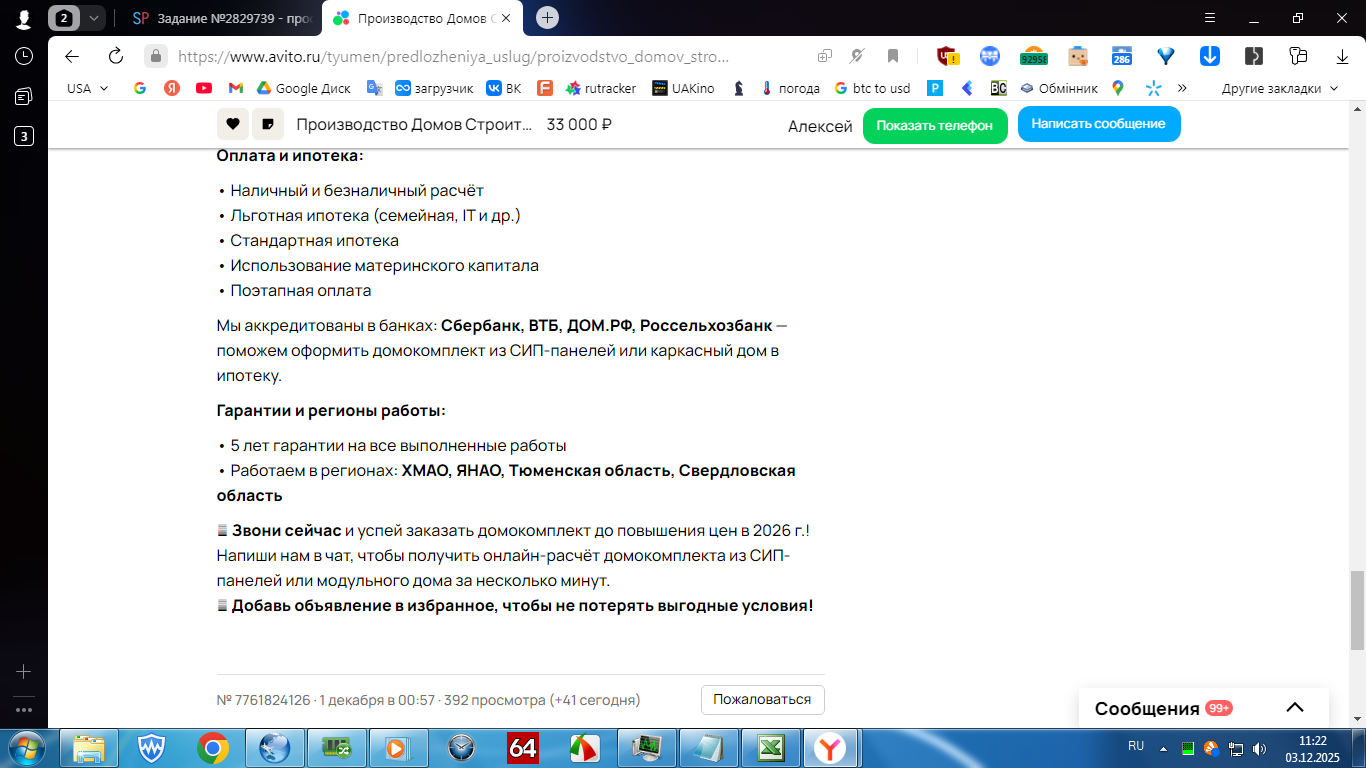Open the Google bookmark icon
Image resolution: width=1366 pixels, height=768 pixels.
coord(140,88)
